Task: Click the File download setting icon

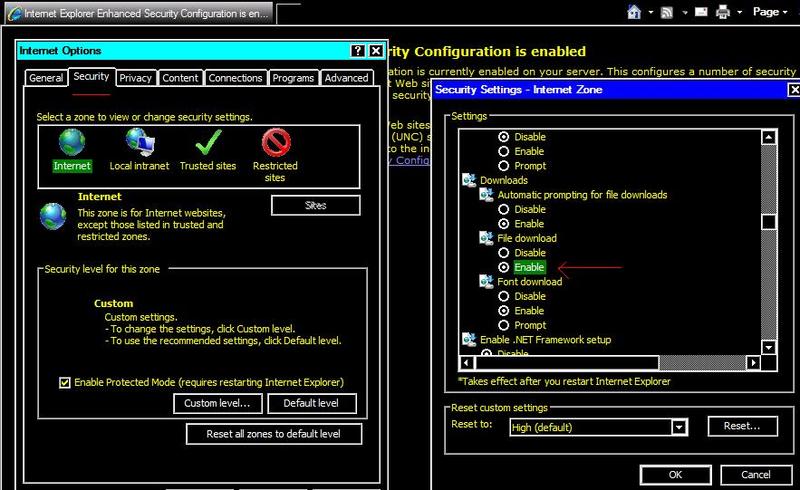Action: [486, 238]
